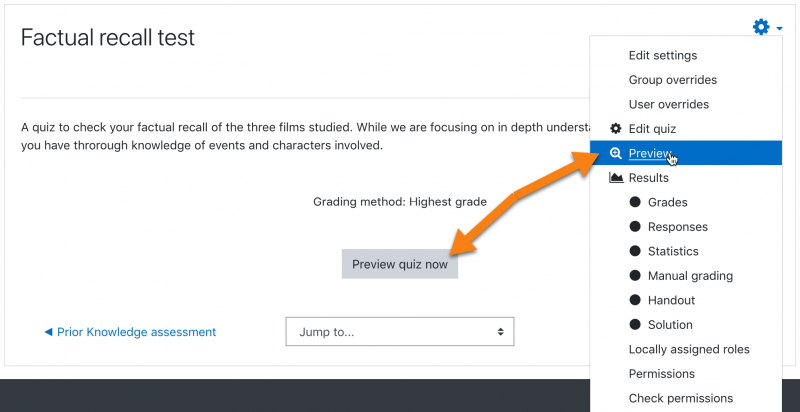800x412 pixels.
Task: Select Edit settings from the menu
Action: 662,55
